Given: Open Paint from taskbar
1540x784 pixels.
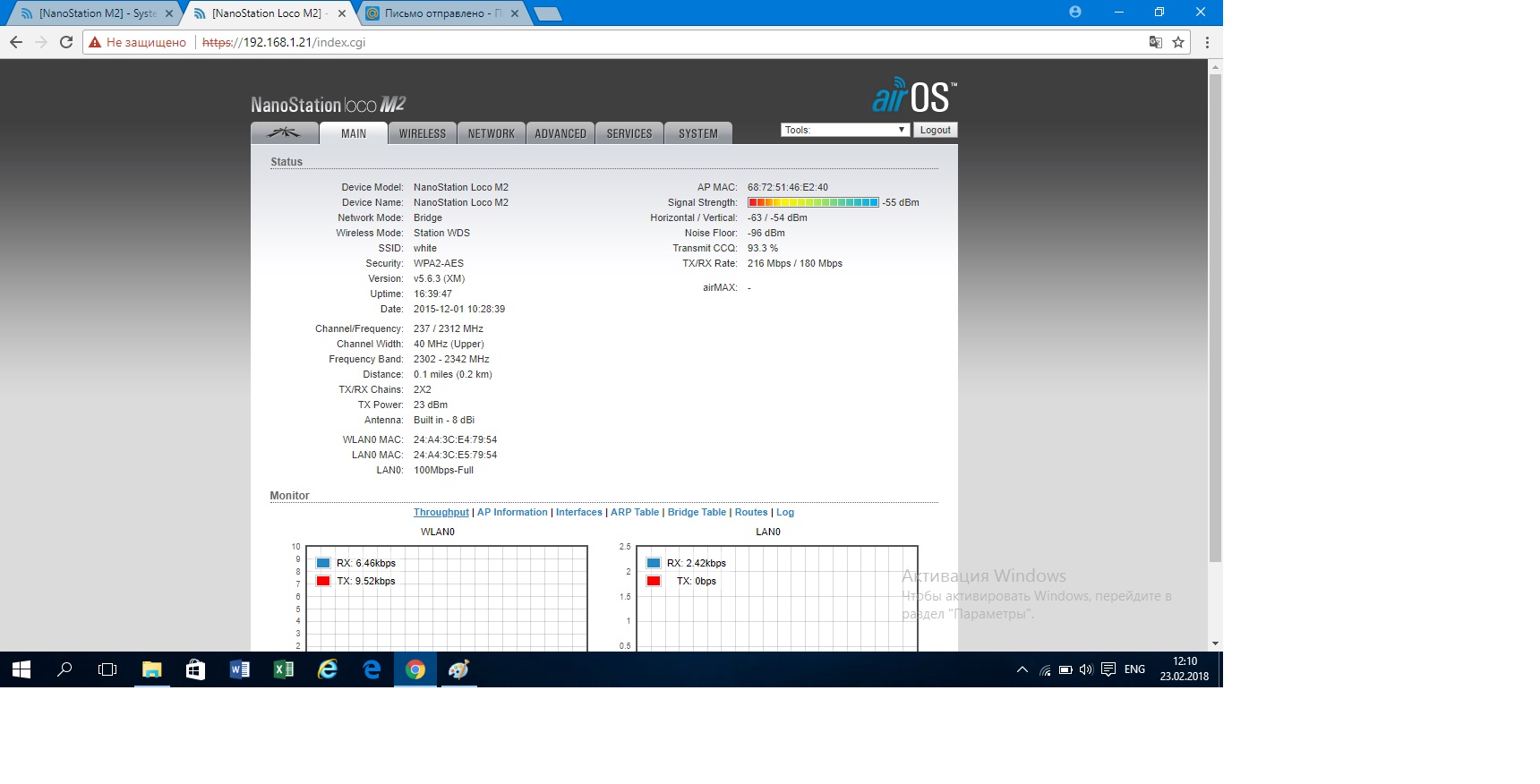Looking at the screenshot, I should [459, 669].
